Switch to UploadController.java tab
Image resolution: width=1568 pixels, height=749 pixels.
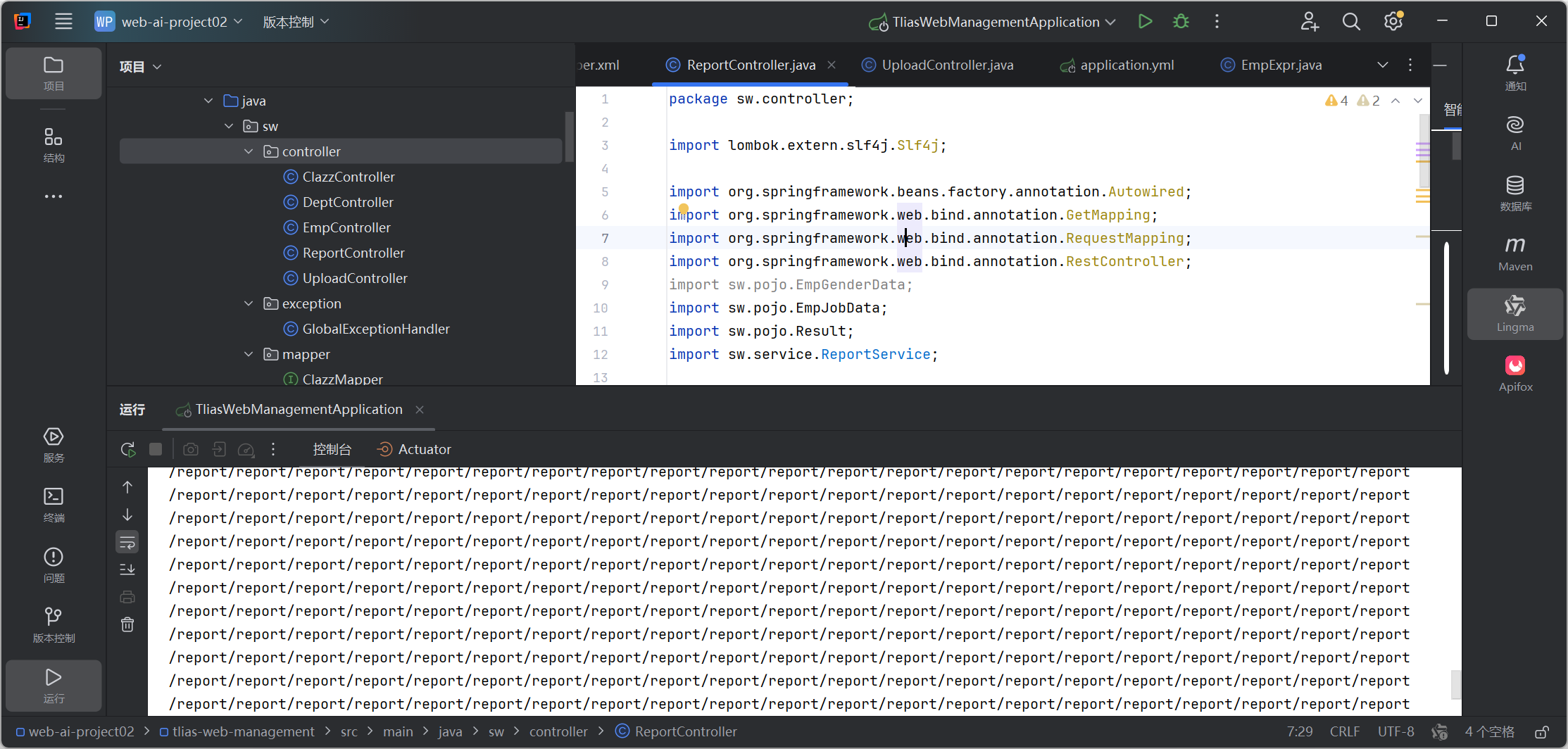pyautogui.click(x=938, y=65)
